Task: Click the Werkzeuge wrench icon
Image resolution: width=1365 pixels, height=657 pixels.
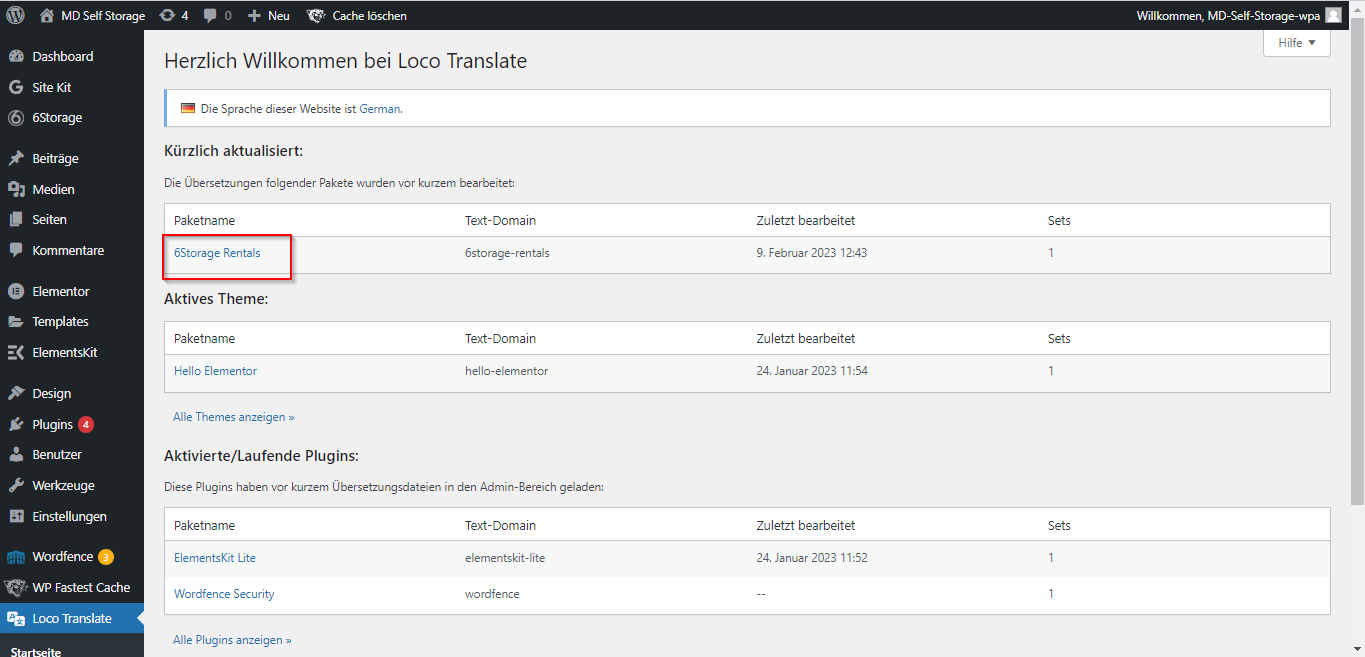Action: point(16,485)
